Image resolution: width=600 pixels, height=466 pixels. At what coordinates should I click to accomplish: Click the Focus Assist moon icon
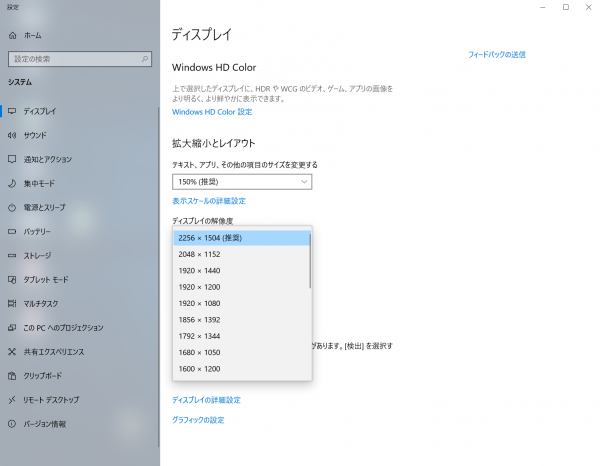pyautogui.click(x=12, y=183)
